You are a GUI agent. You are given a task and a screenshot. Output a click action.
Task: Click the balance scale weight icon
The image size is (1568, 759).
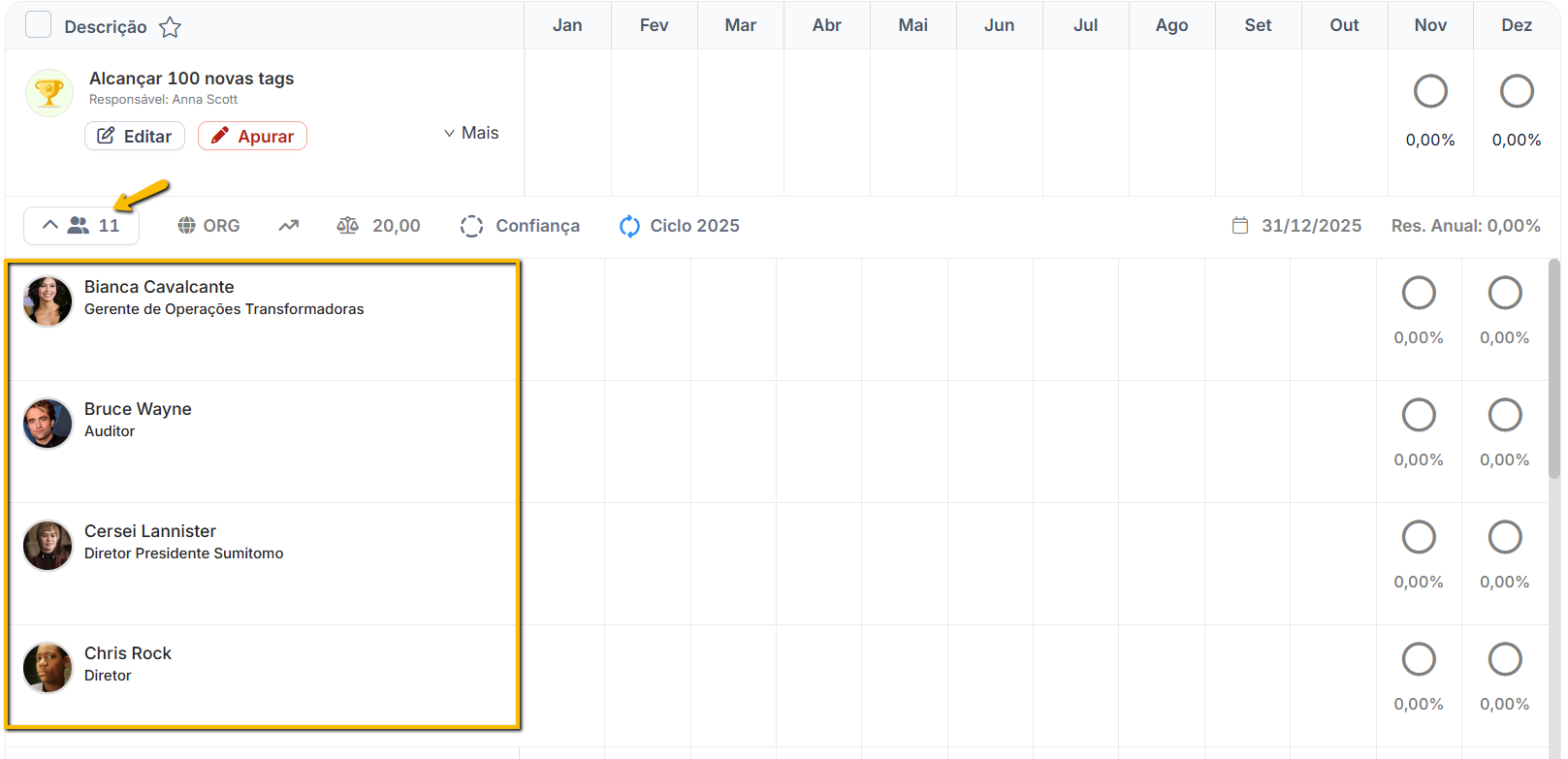coord(347,226)
